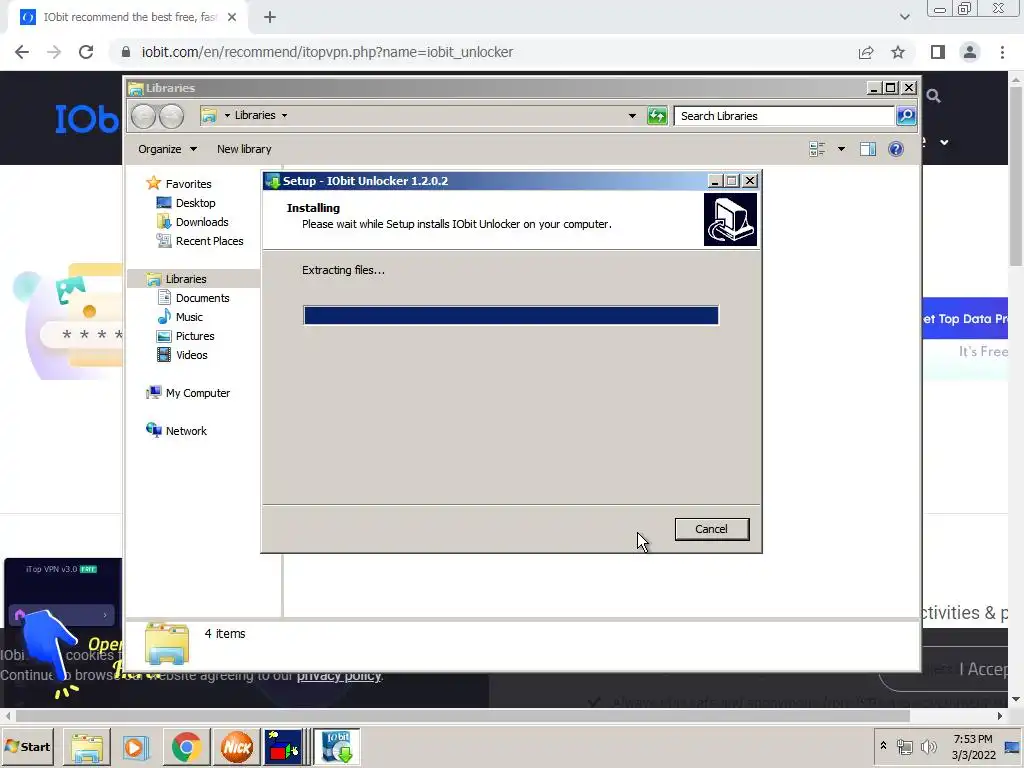
Task: Click New library in Libraries toolbar
Action: tap(244, 149)
